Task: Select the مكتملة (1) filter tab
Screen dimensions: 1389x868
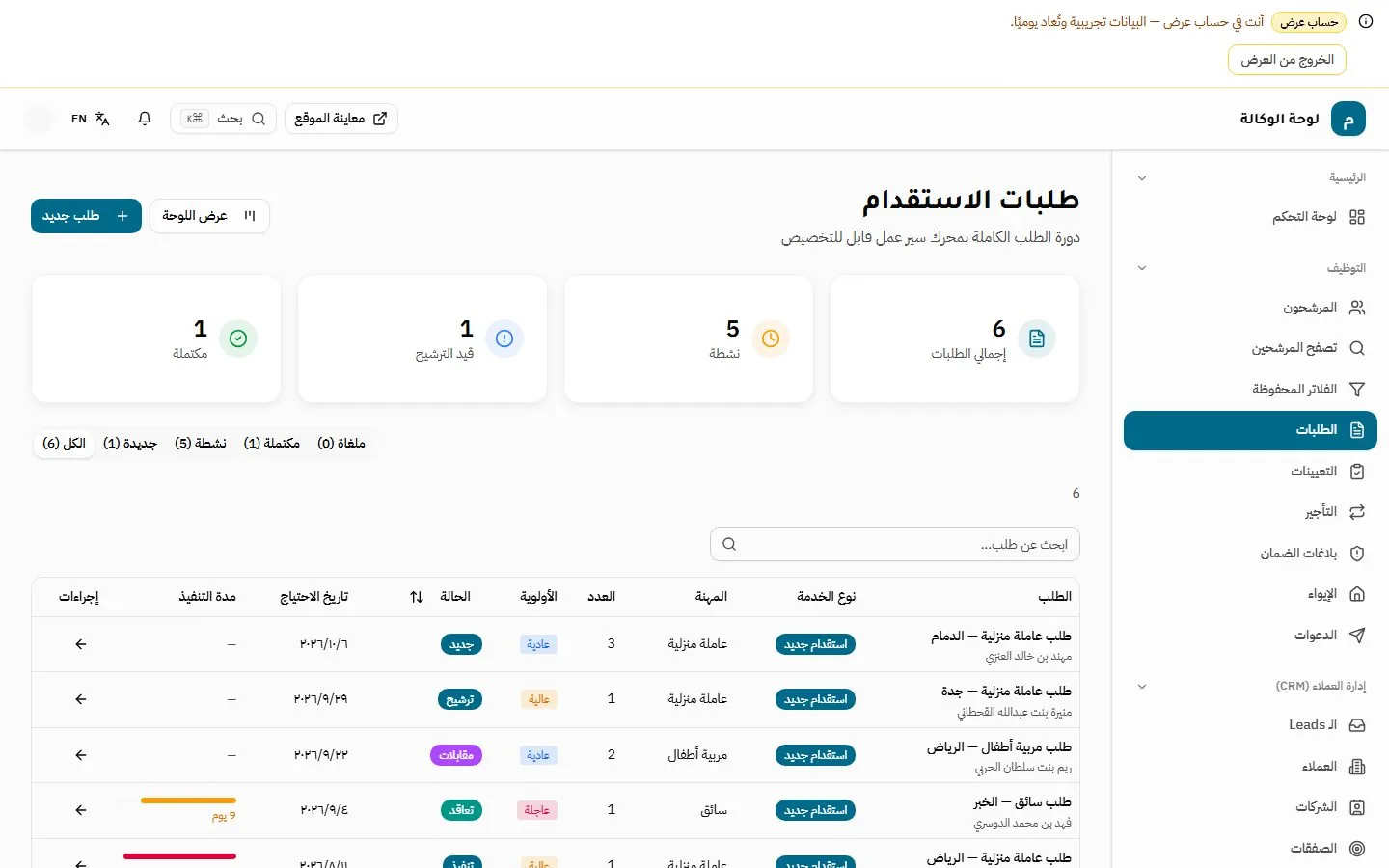Action: click(x=272, y=444)
